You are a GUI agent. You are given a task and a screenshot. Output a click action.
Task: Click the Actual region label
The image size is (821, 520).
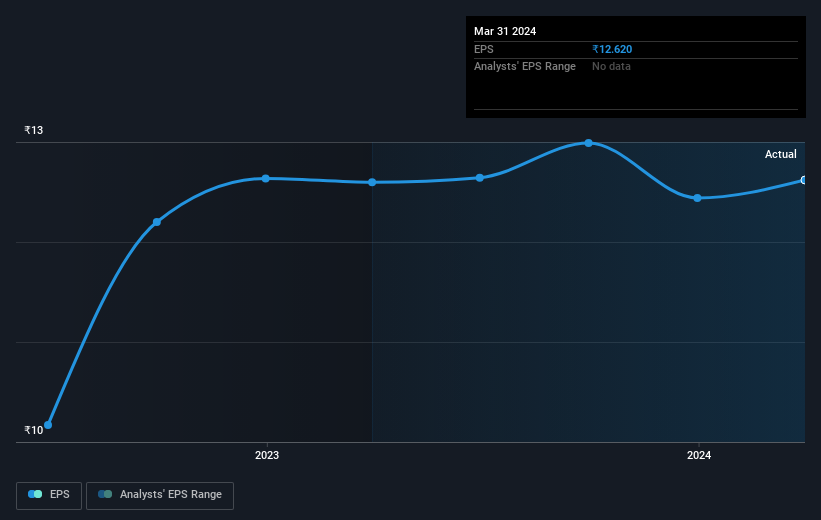(x=781, y=154)
